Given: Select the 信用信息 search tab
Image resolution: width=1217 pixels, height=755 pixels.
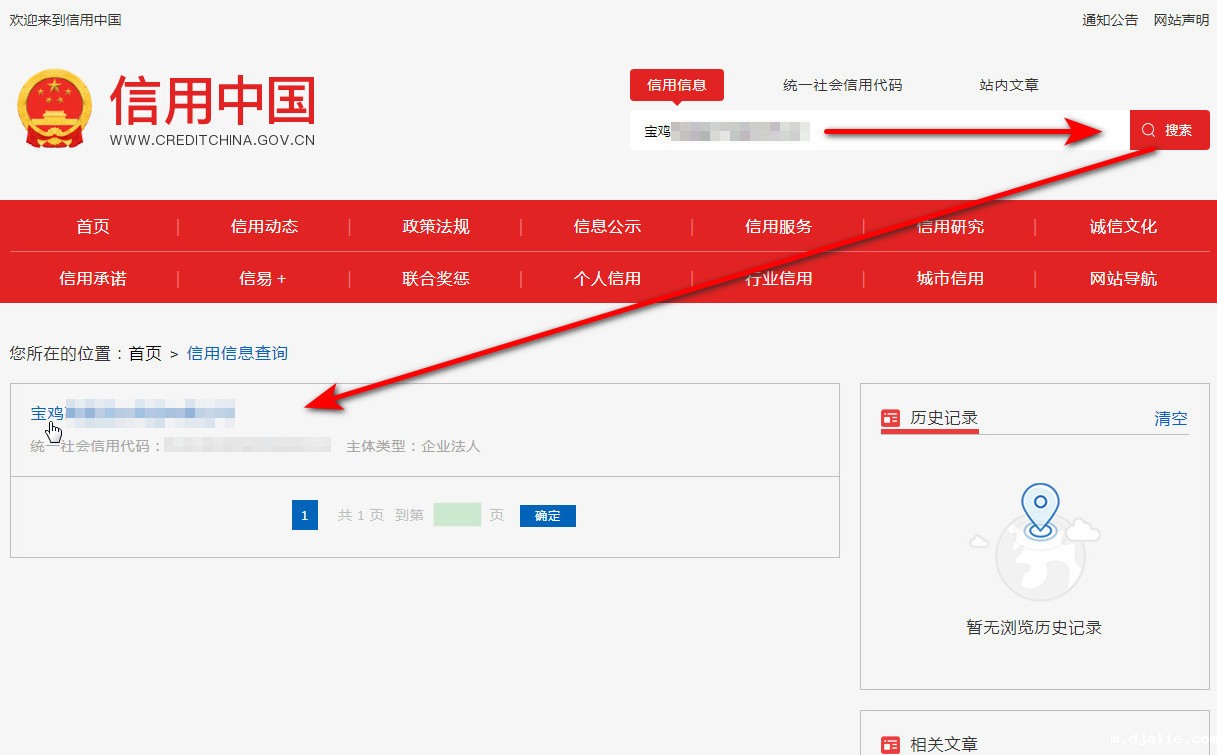Looking at the screenshot, I should 676,85.
